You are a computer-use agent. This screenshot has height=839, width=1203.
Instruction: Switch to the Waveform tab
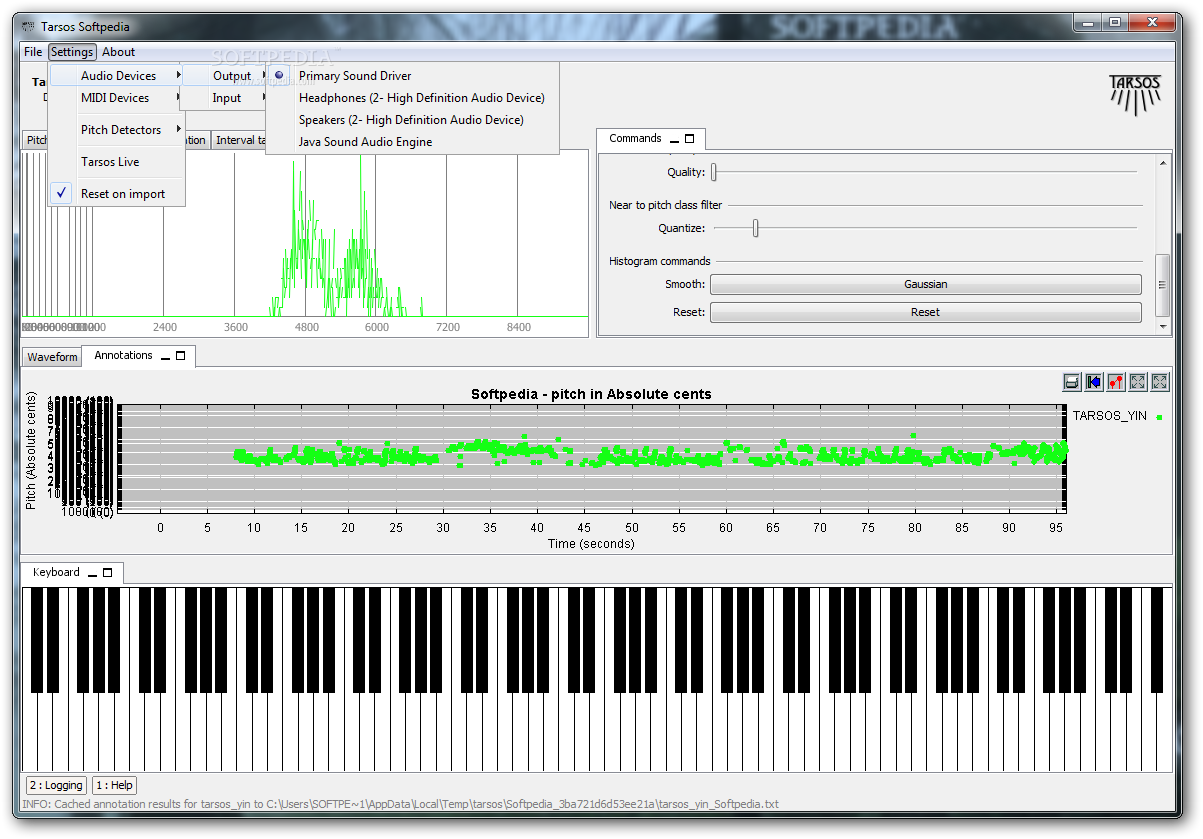pyautogui.click(x=52, y=357)
